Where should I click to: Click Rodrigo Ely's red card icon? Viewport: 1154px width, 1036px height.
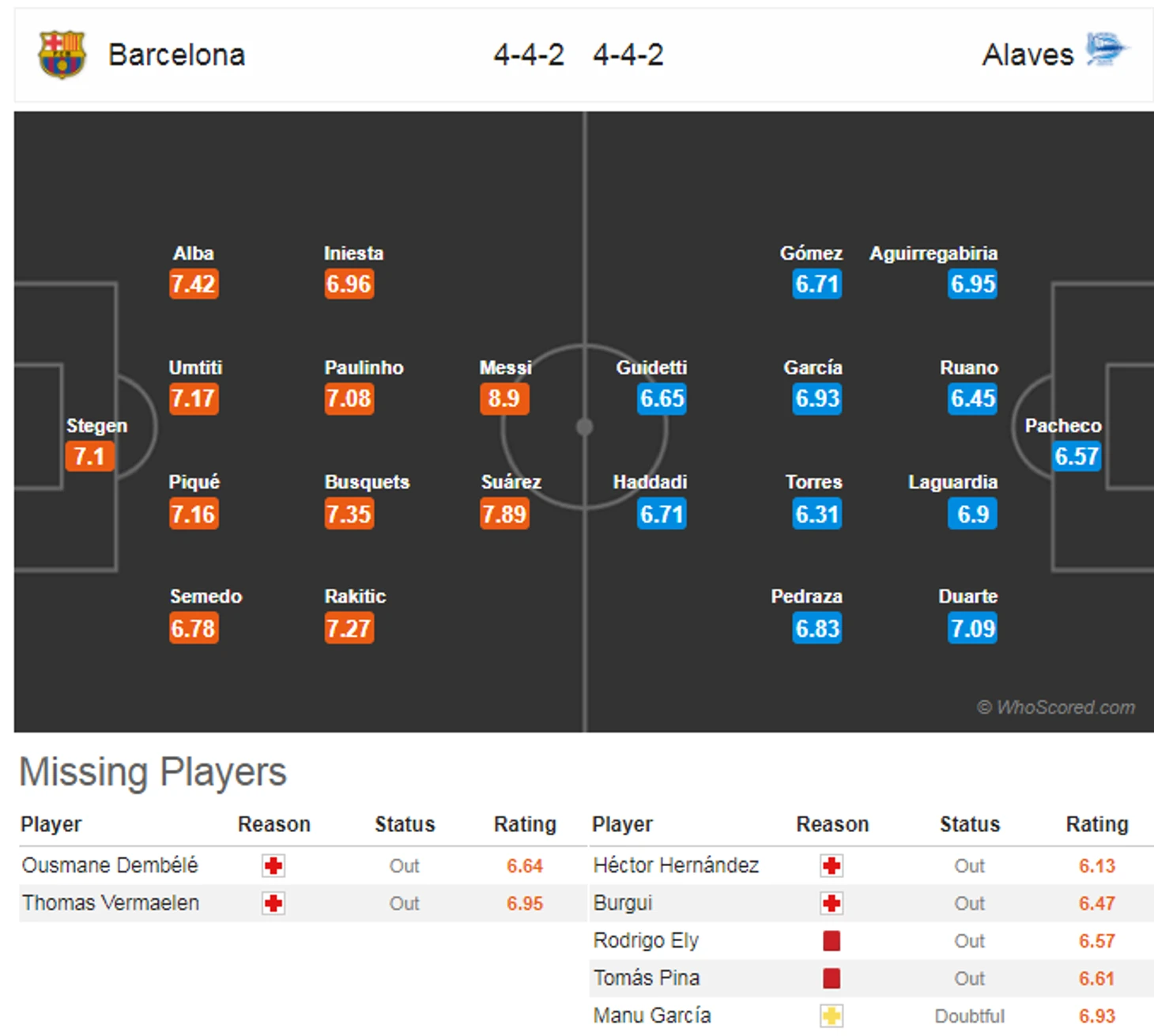(831, 940)
